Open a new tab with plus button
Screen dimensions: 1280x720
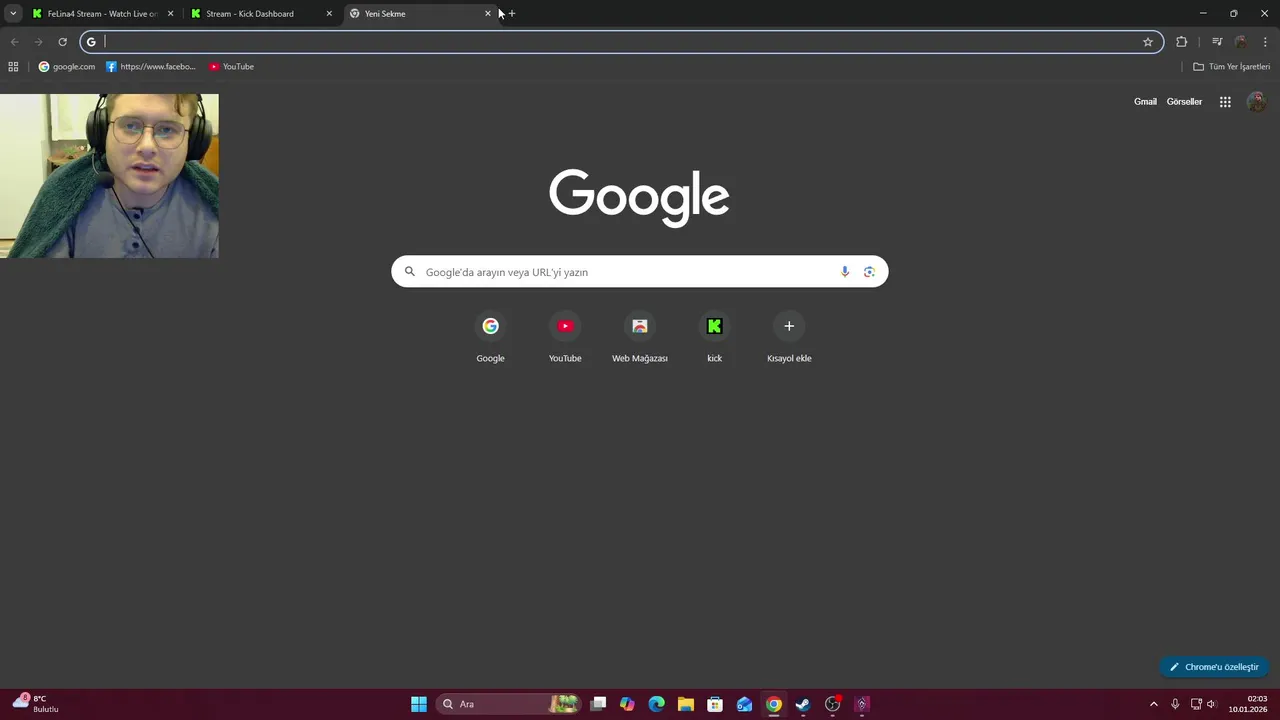tap(512, 14)
